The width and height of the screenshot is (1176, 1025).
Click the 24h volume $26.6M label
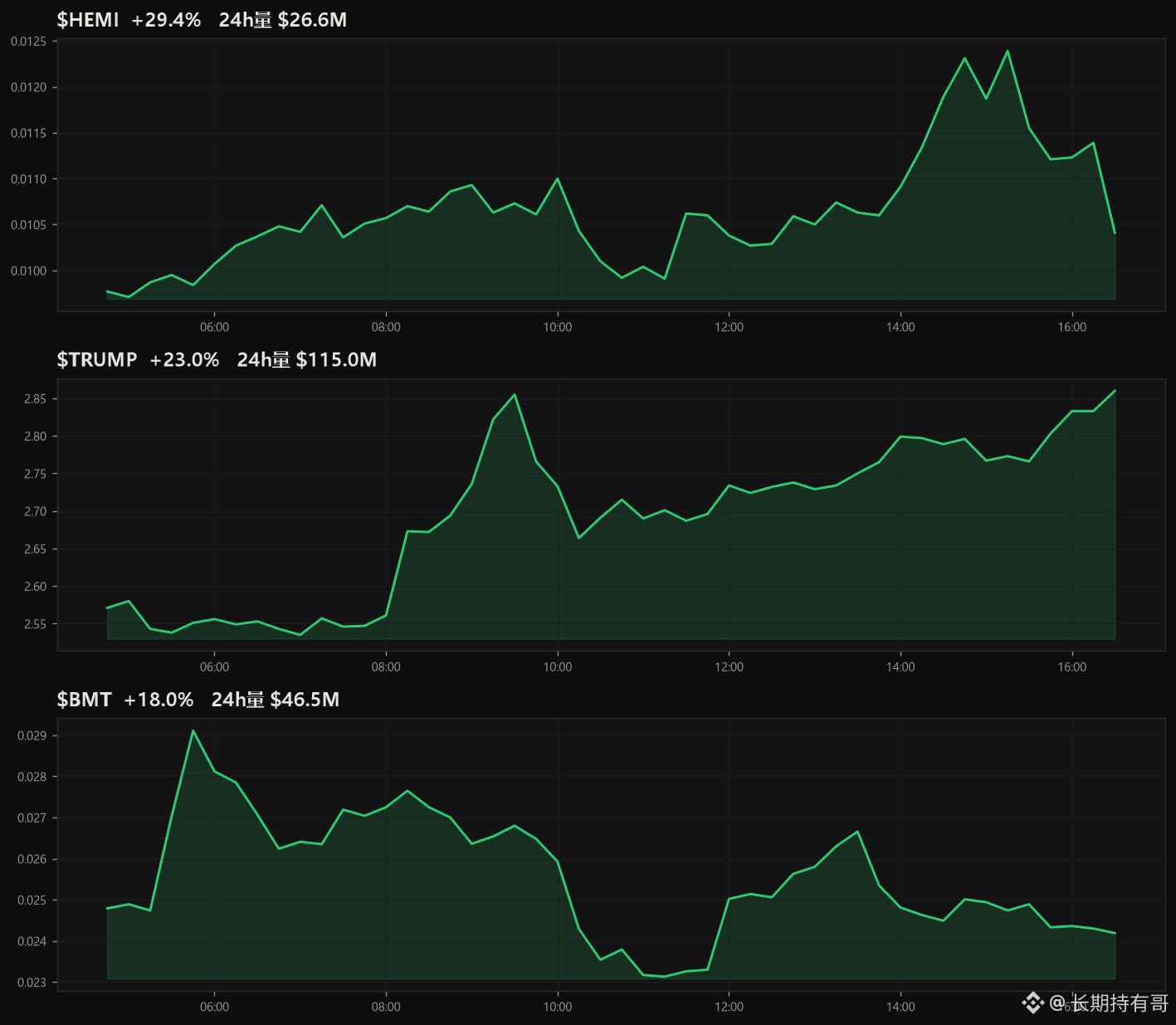pyautogui.click(x=283, y=20)
